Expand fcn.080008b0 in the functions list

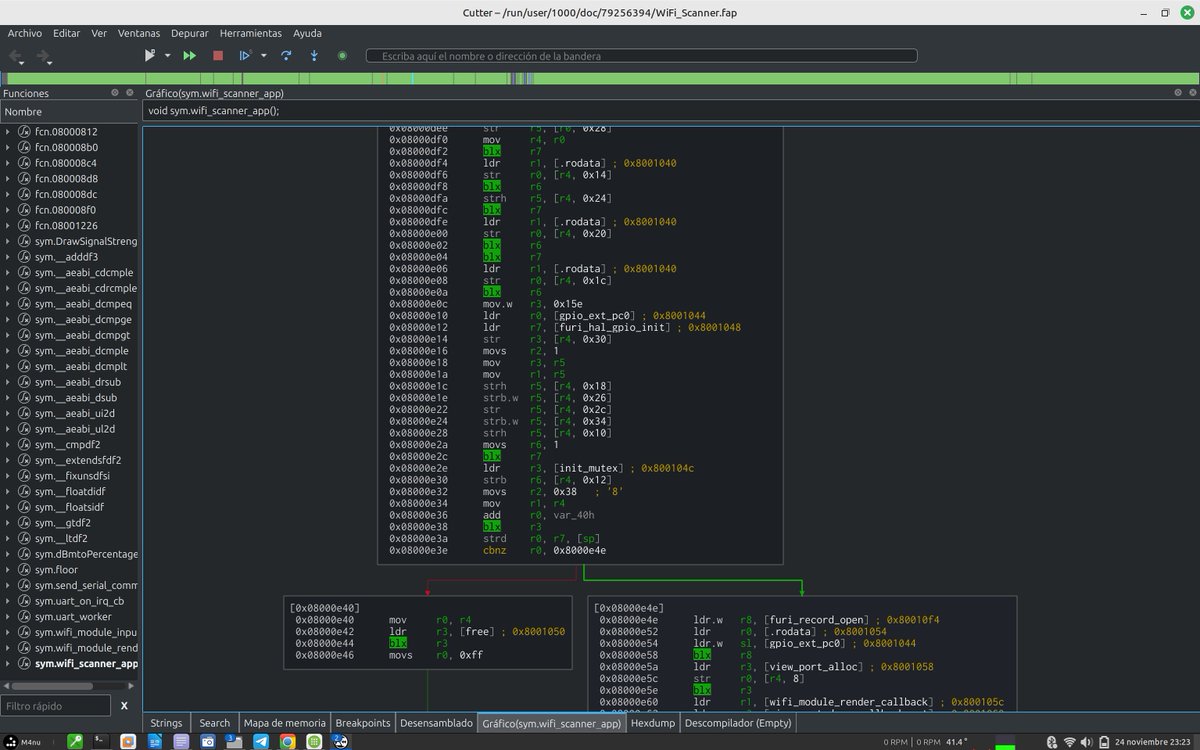tap(9, 147)
